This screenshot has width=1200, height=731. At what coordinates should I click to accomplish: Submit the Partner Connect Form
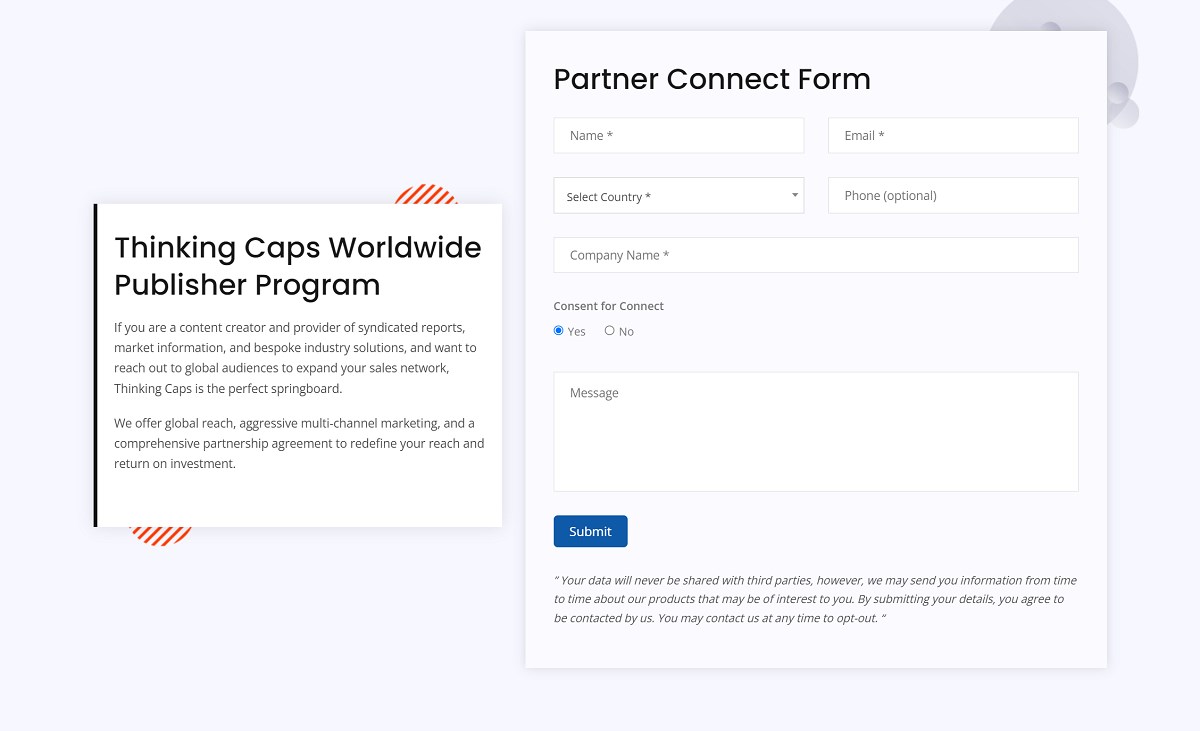coord(590,531)
